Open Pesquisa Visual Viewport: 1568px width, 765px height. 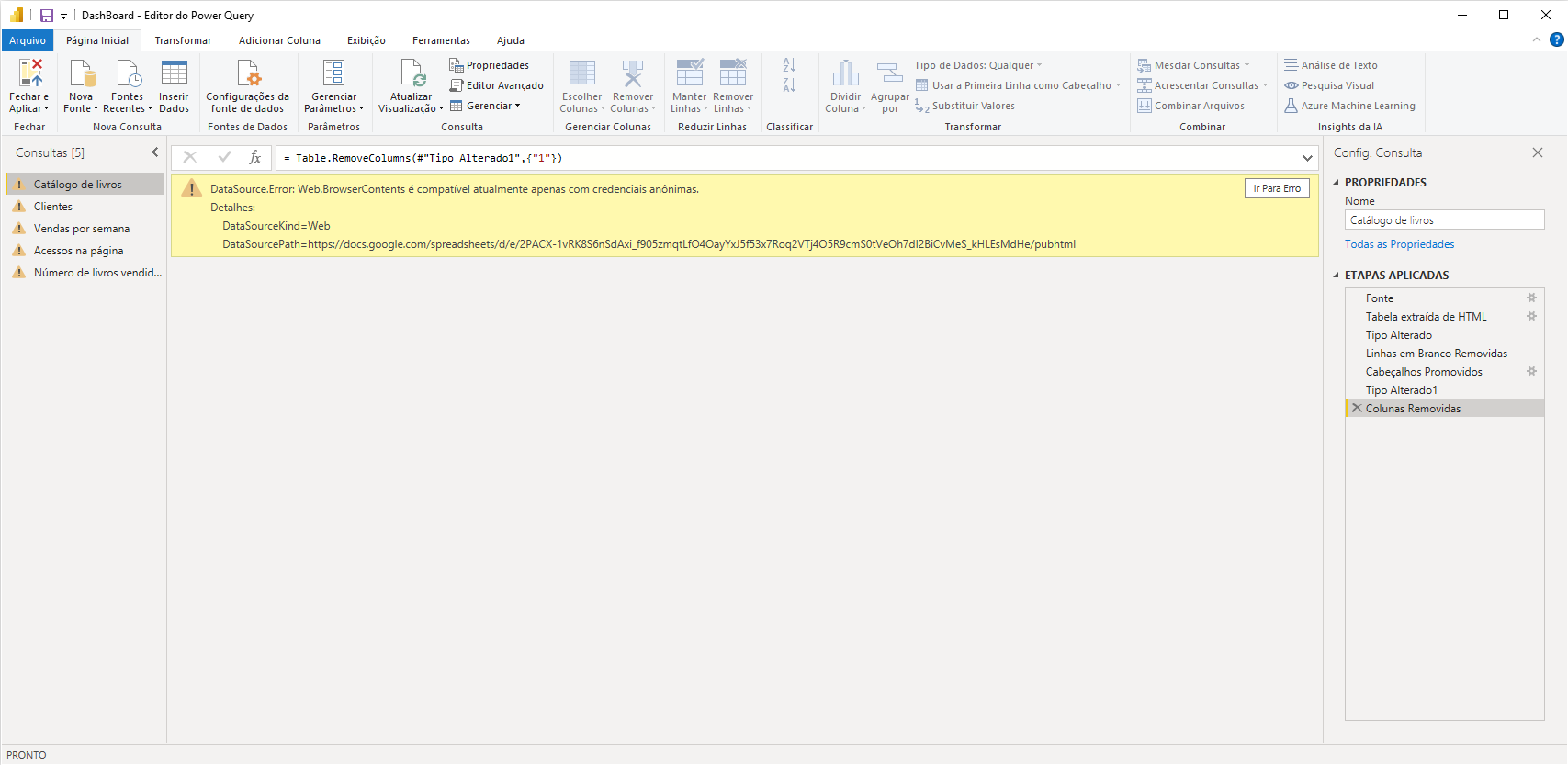(x=1329, y=85)
